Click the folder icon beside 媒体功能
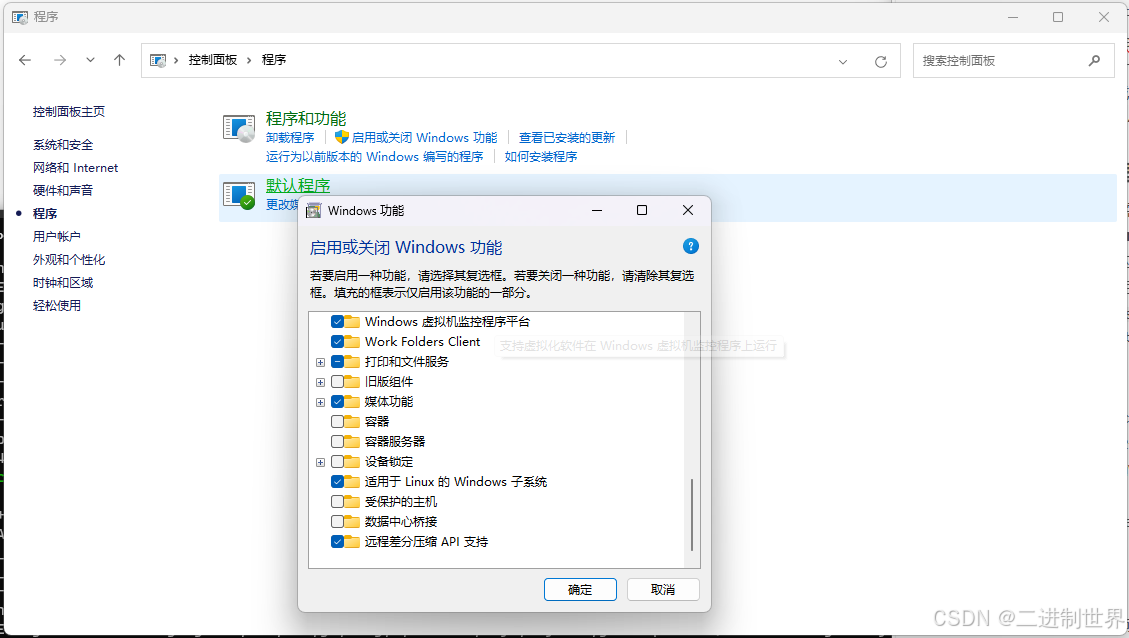Viewport: 1129px width, 638px height. (x=352, y=402)
